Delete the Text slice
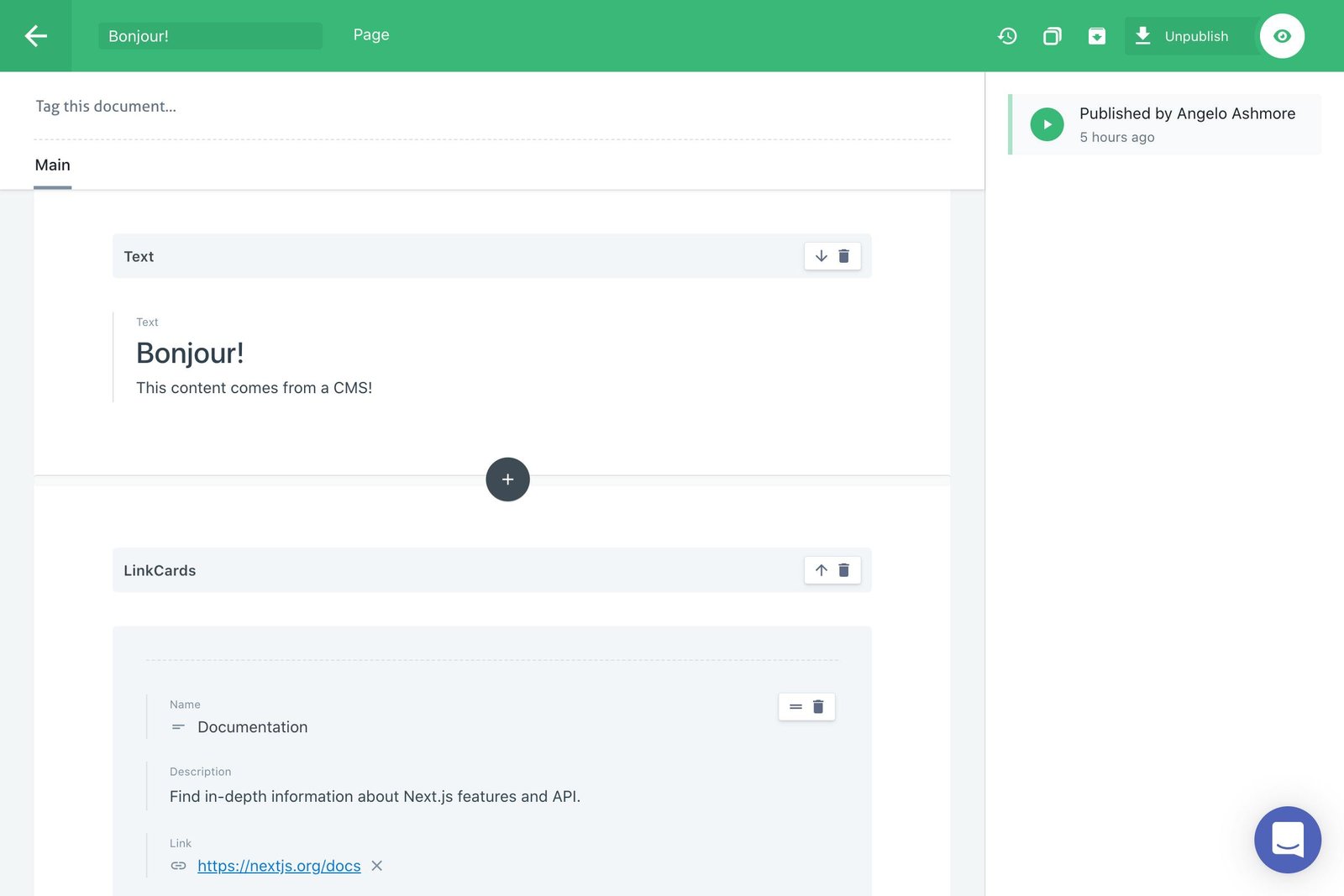Viewport: 1344px width, 896px height. click(x=844, y=256)
